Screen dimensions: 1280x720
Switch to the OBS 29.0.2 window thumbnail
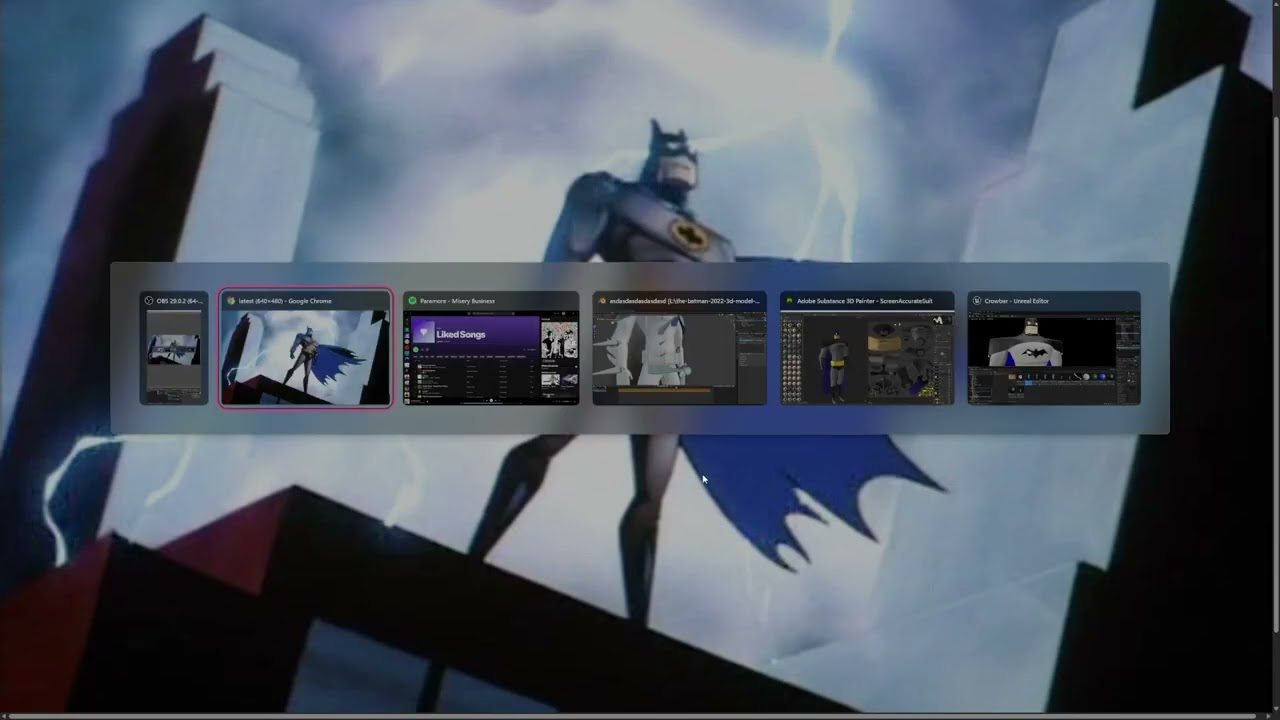tap(174, 348)
